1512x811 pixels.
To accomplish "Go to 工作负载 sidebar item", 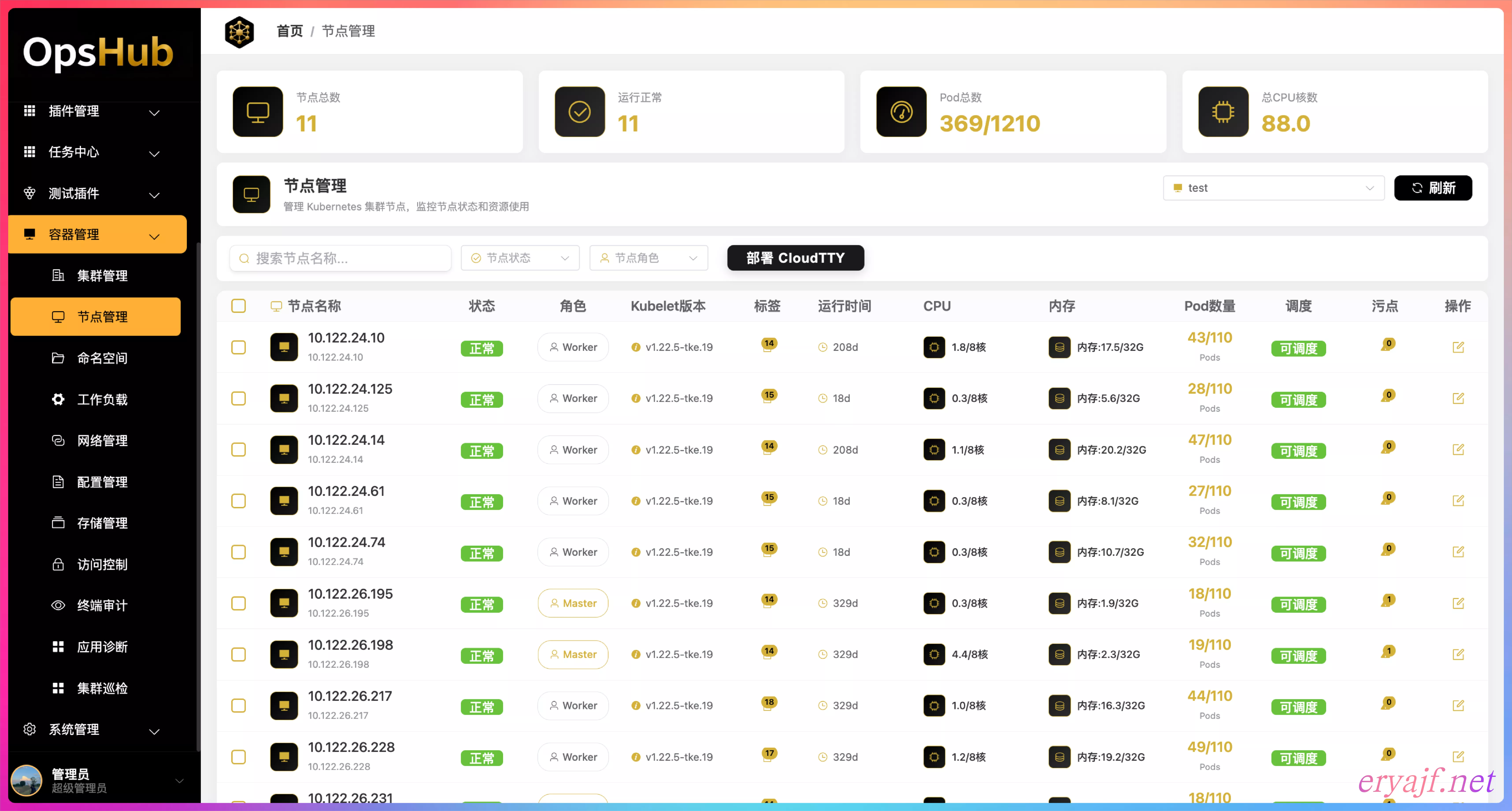I will [102, 399].
